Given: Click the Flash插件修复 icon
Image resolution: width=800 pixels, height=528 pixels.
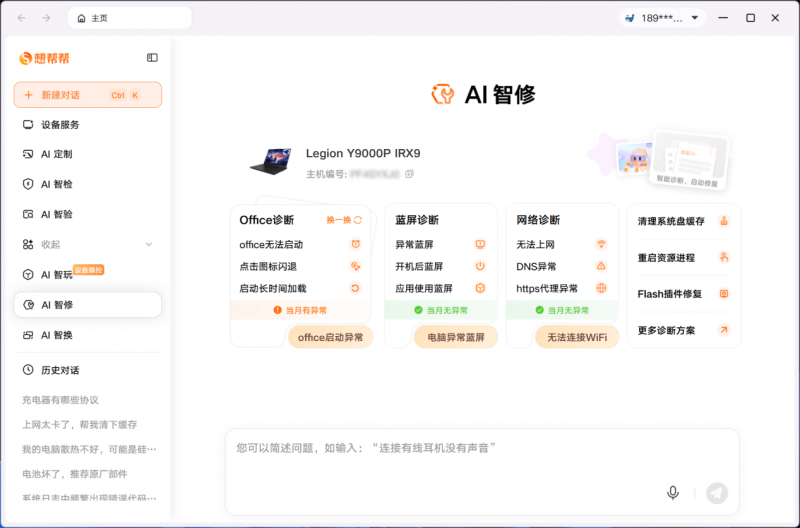Looking at the screenshot, I should click(x=724, y=293).
